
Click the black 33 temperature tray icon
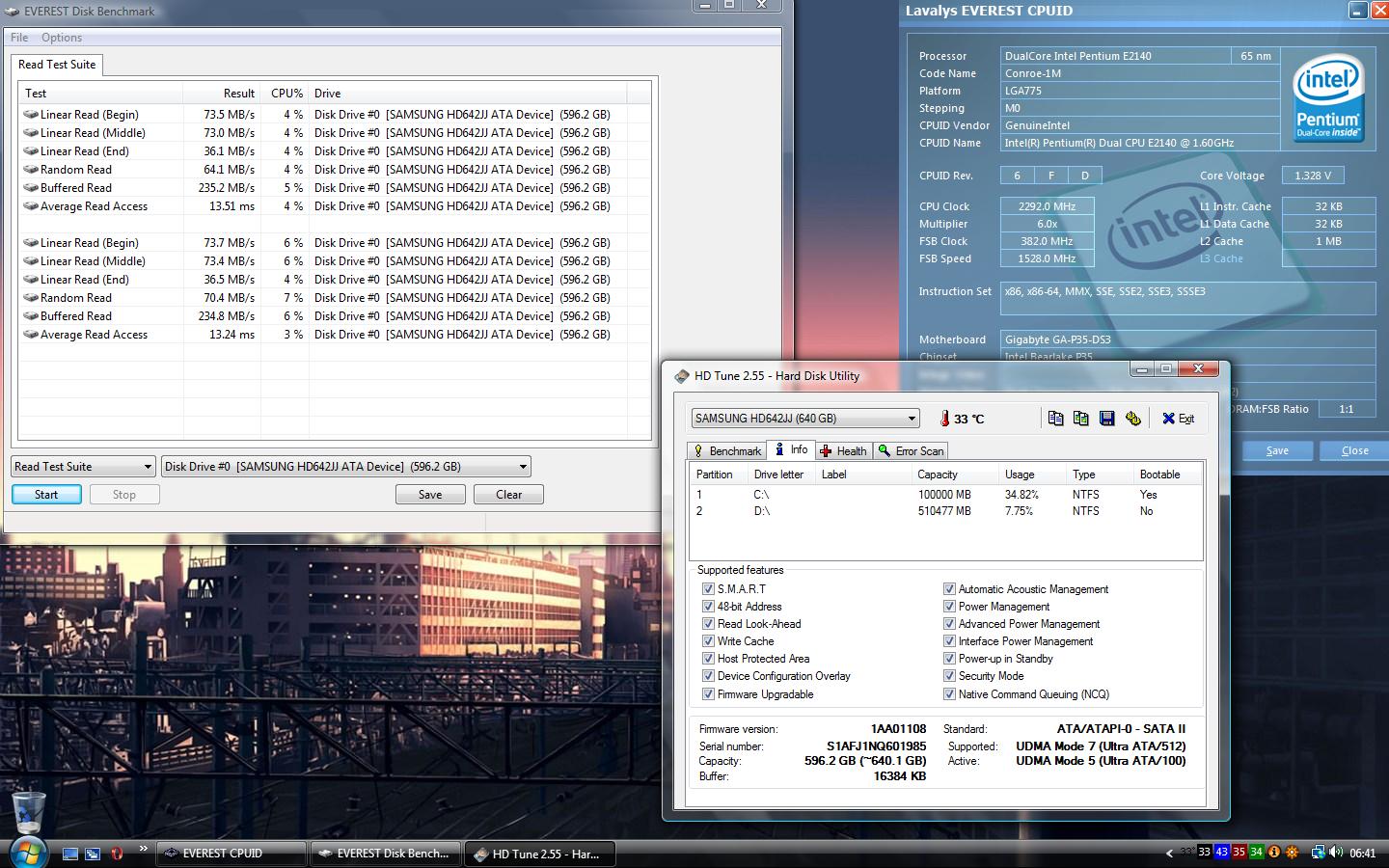pos(1204,853)
